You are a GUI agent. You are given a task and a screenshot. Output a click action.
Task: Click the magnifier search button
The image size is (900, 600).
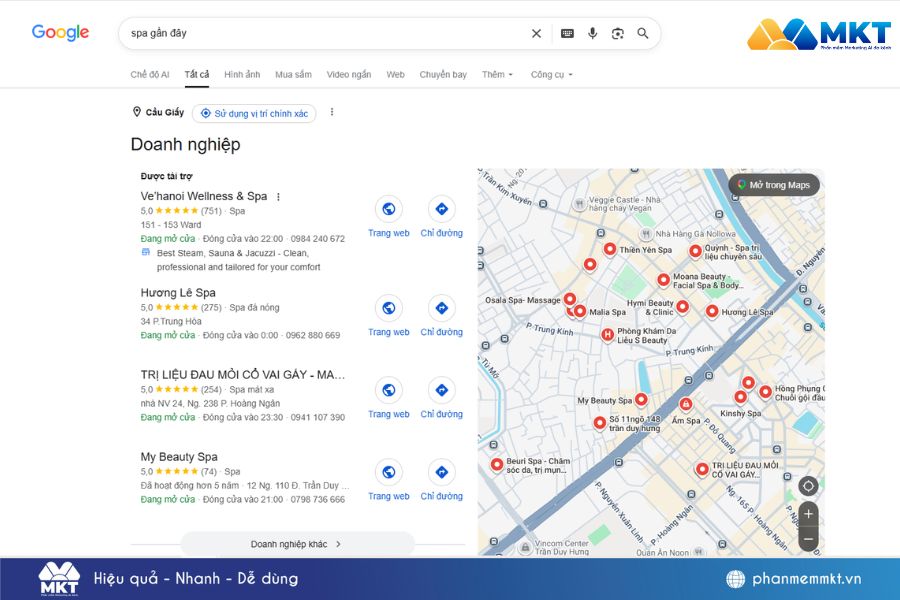(643, 33)
